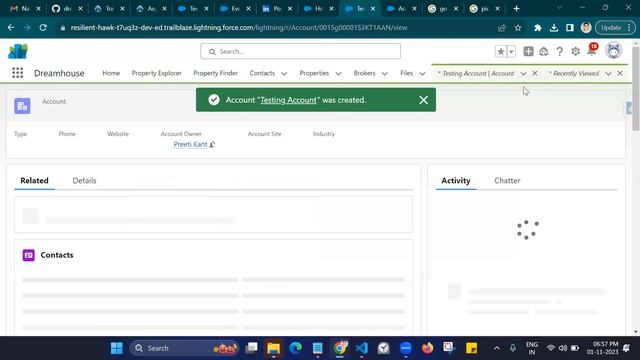Image resolution: width=640 pixels, height=360 pixels.
Task: Expand the Brokers nav dropdown chevron
Action: click(385, 73)
